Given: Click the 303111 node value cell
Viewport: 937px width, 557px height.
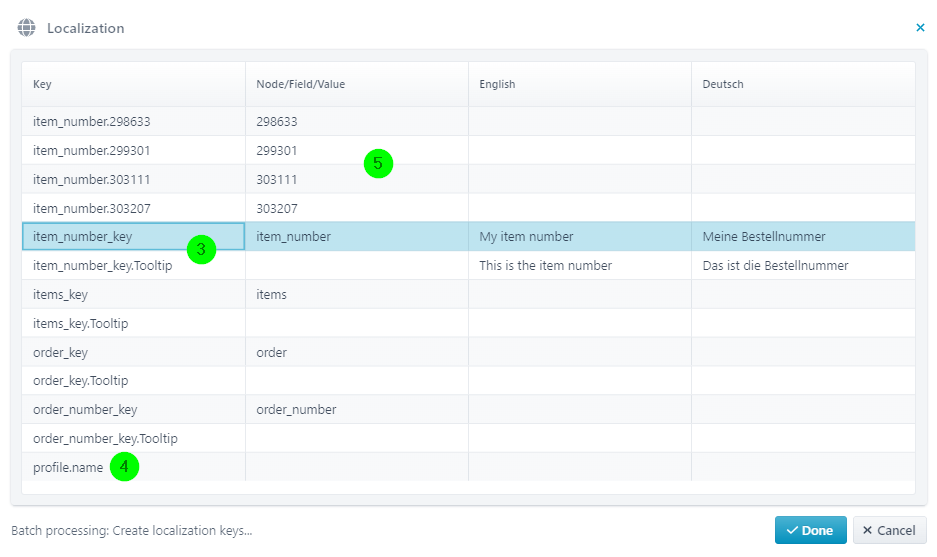Looking at the screenshot, I should click(x=277, y=179).
